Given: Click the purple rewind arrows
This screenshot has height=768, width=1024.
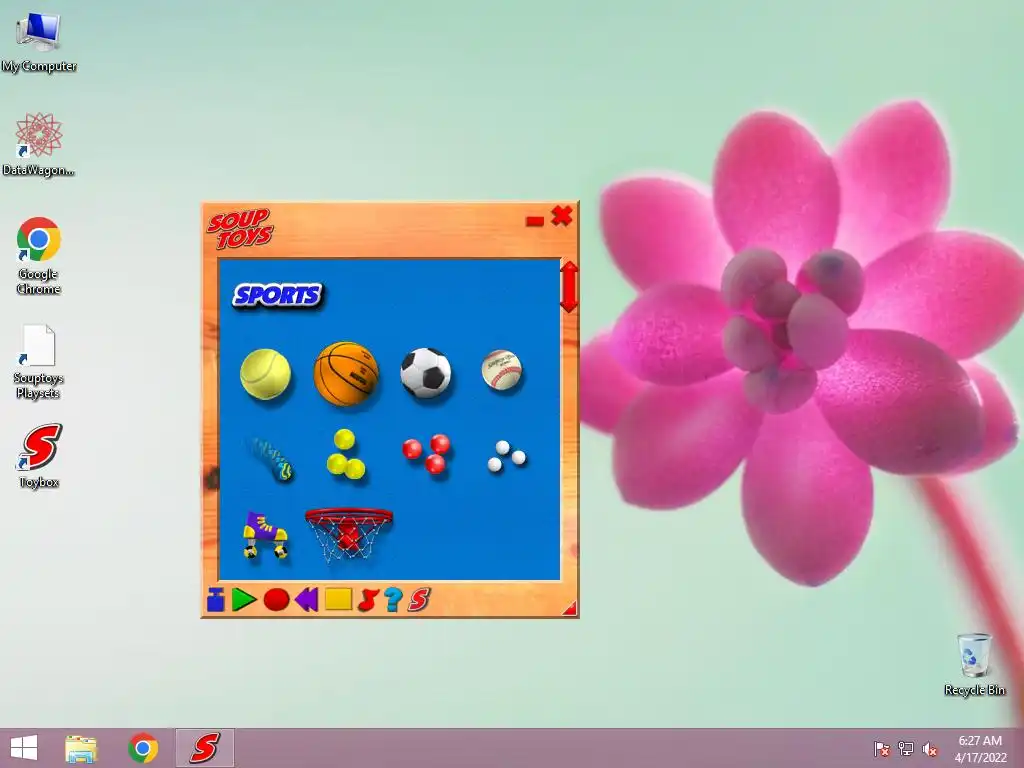Looking at the screenshot, I should pos(306,599).
